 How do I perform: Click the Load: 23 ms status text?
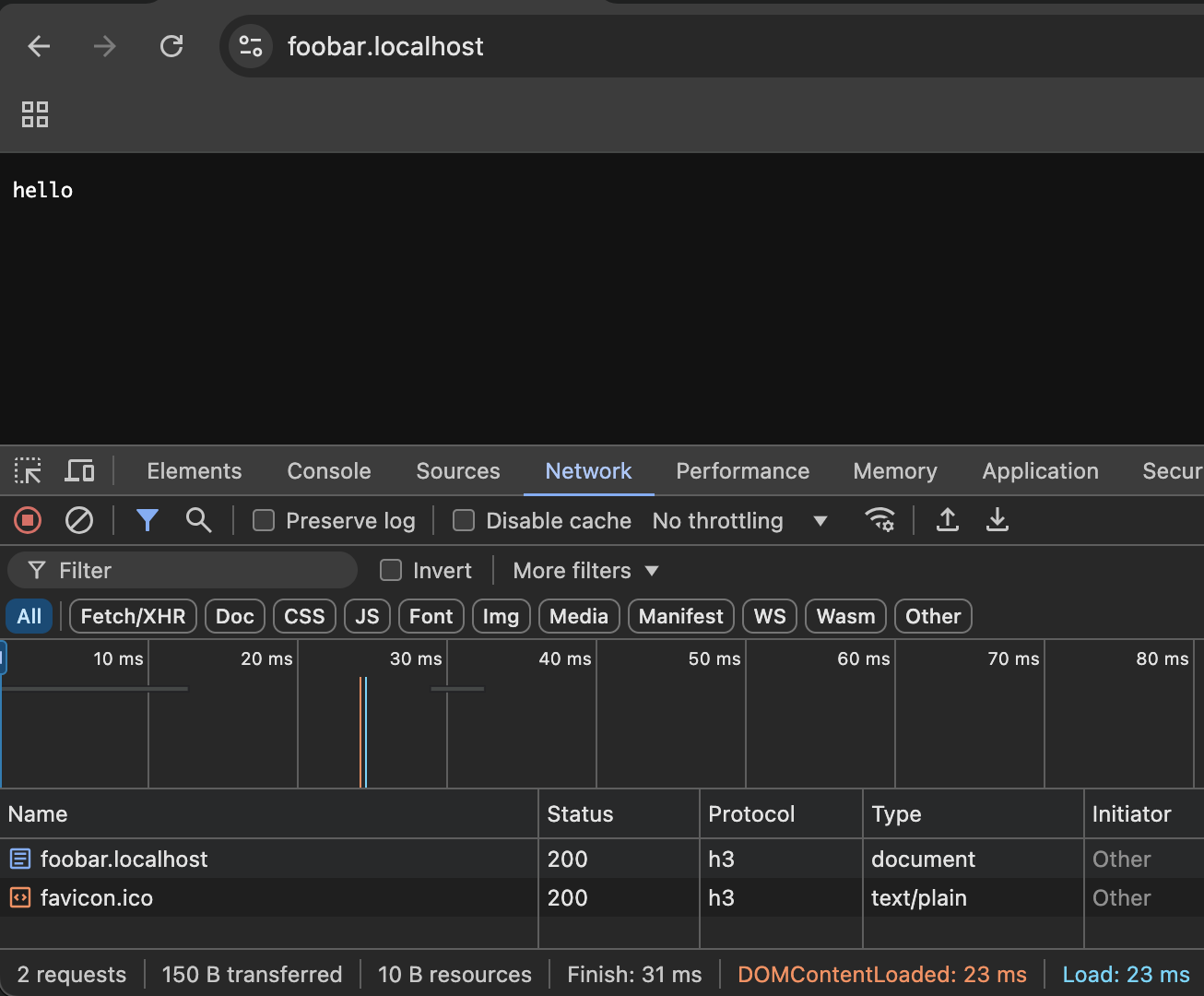click(x=1126, y=975)
